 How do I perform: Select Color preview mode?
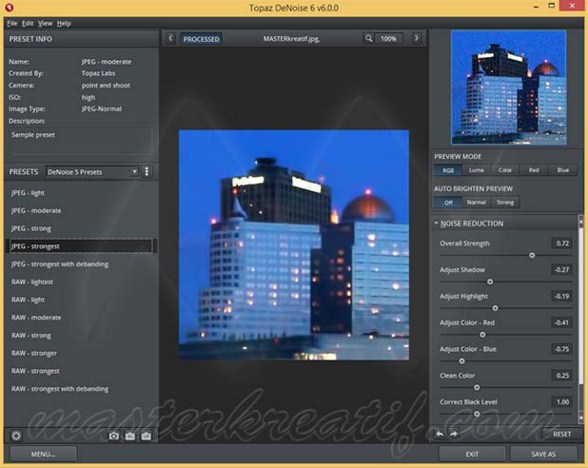tap(505, 170)
